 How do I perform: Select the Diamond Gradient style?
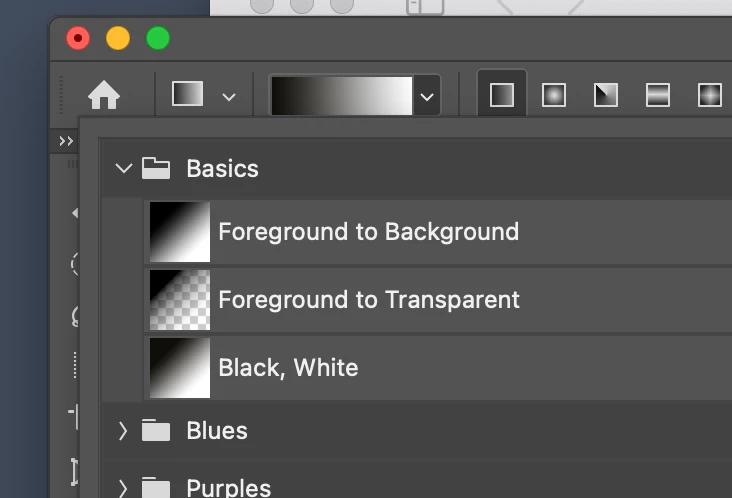[x=710, y=95]
